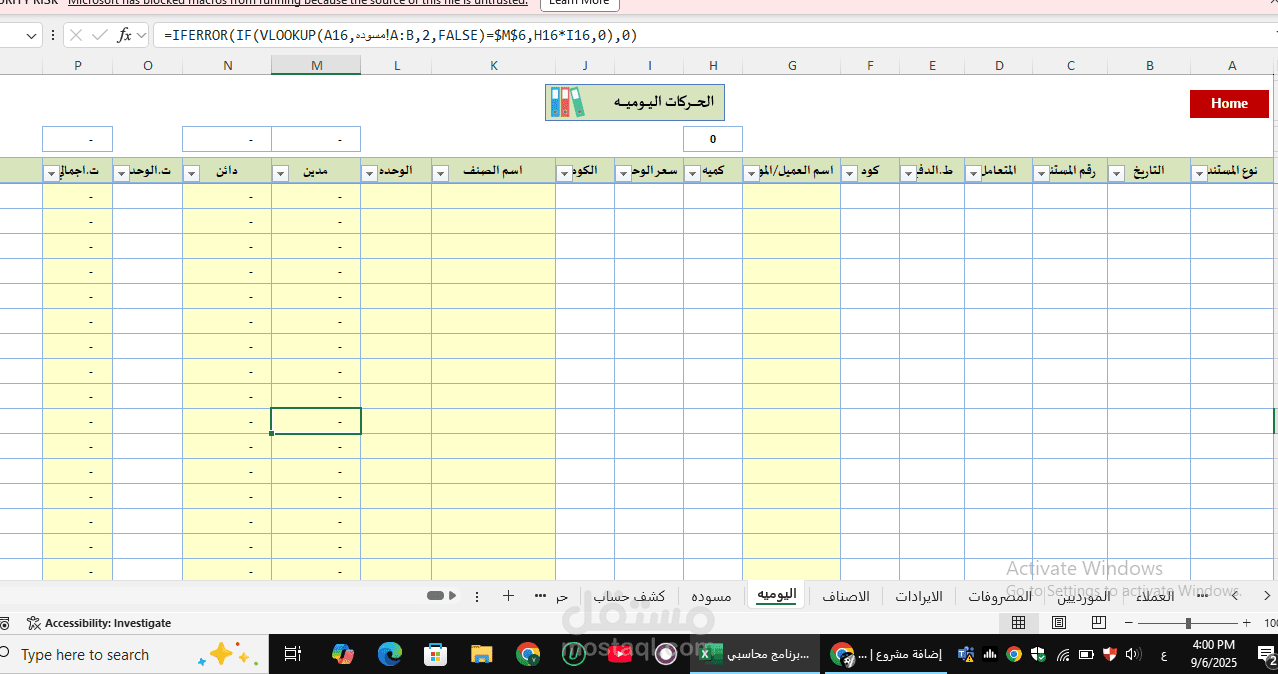Click the formula bar enter checkmark icon
1278x674 pixels.
click(99, 35)
